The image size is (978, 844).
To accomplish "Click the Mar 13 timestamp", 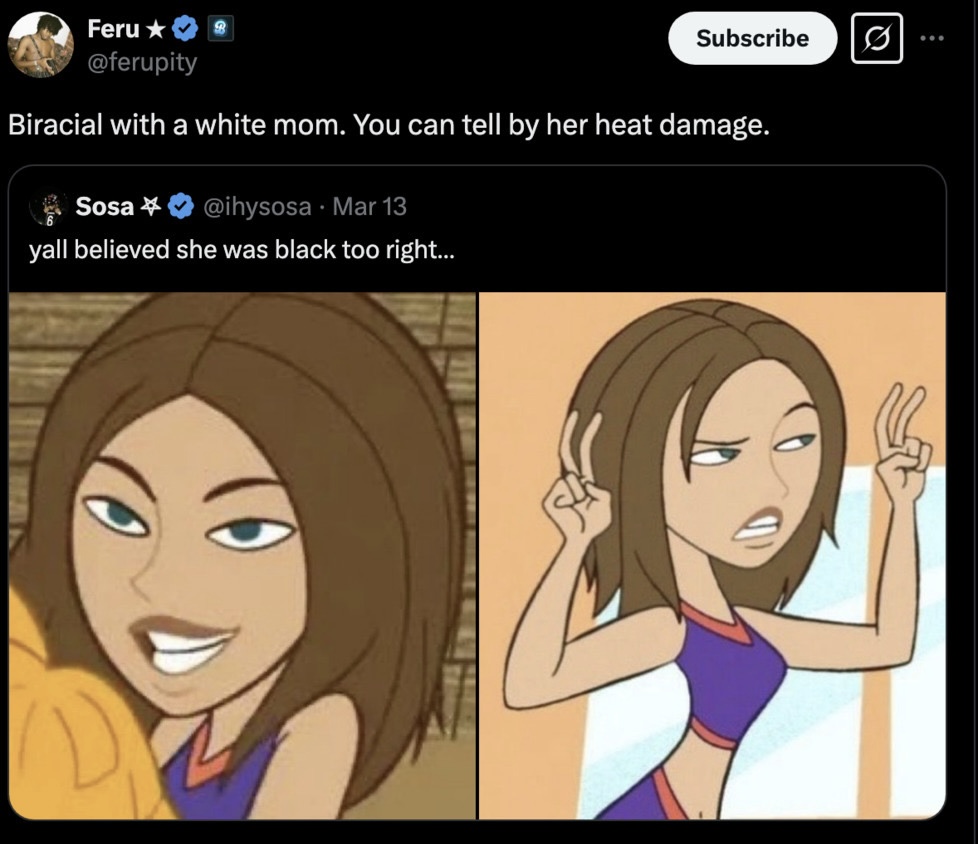I will point(369,206).
